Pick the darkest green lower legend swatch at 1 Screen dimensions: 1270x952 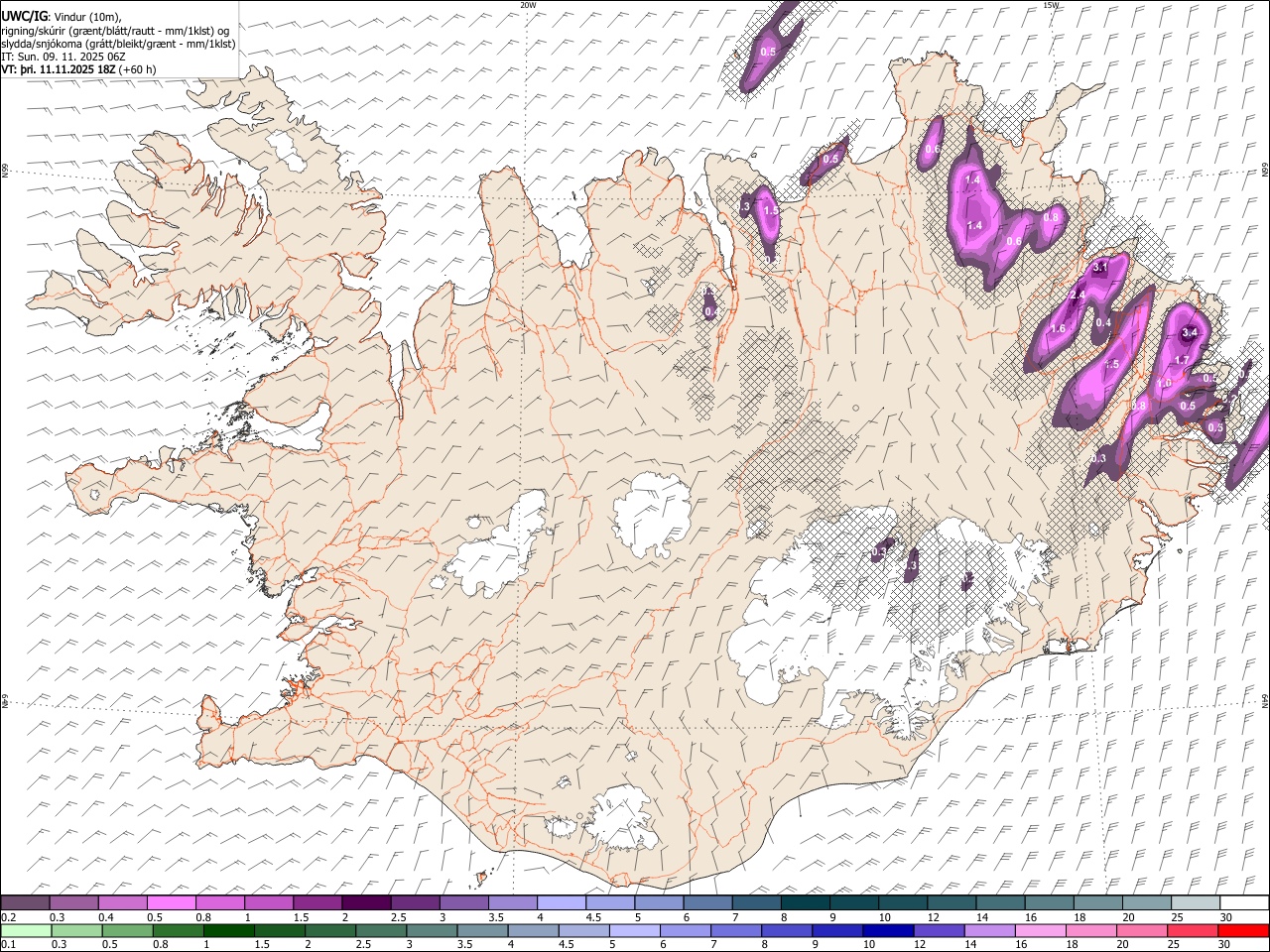pyautogui.click(x=228, y=930)
